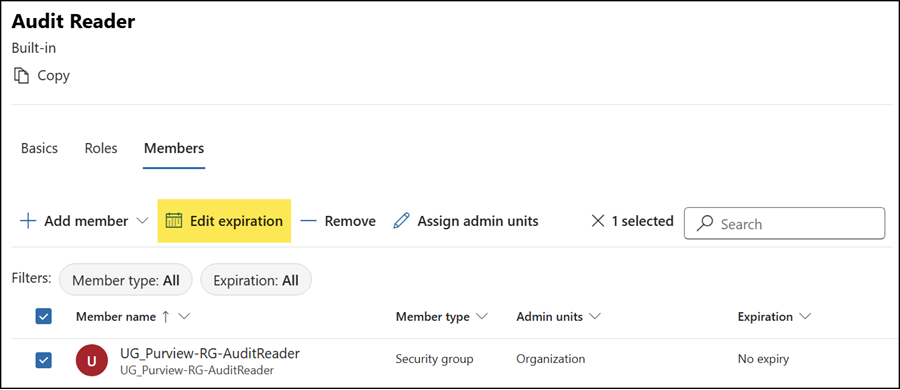Screen dimensions: 900x390
Task: Switch to the Basics tab
Action: click(x=40, y=148)
